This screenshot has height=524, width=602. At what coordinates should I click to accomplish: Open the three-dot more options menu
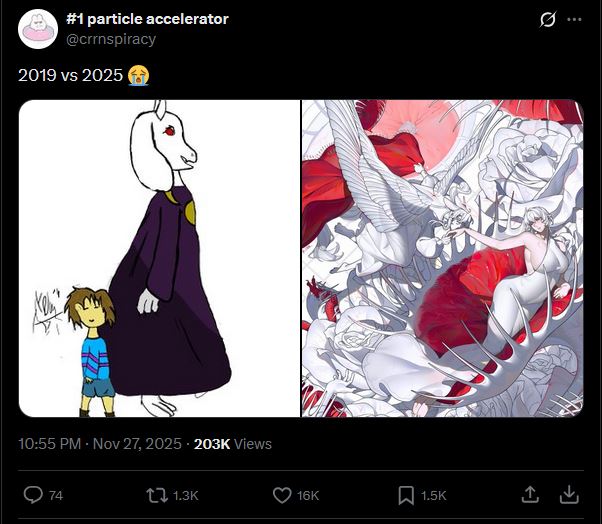point(574,20)
